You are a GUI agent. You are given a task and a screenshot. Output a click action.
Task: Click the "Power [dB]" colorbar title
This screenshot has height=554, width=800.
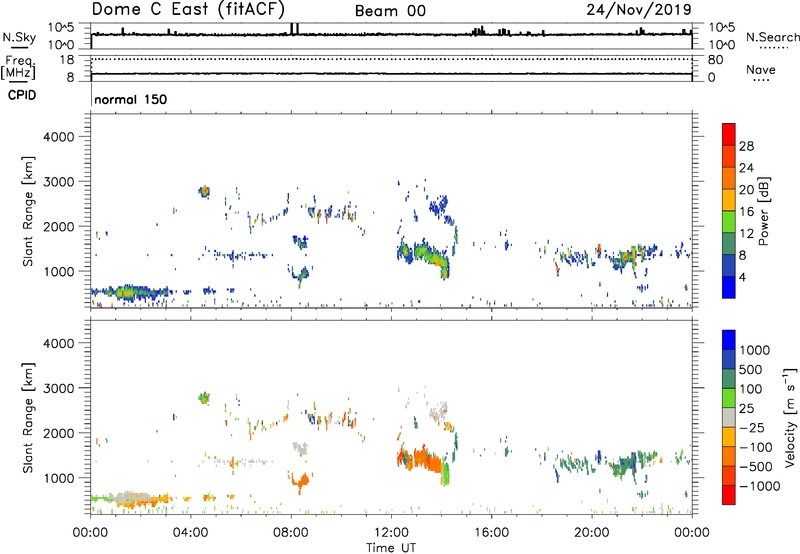[764, 211]
